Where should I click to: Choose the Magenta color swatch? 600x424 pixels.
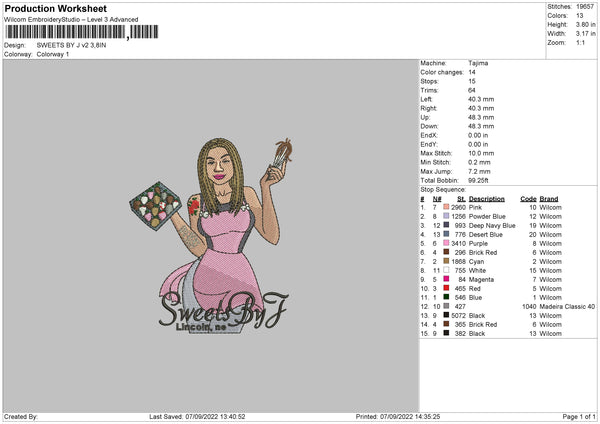[446, 279]
